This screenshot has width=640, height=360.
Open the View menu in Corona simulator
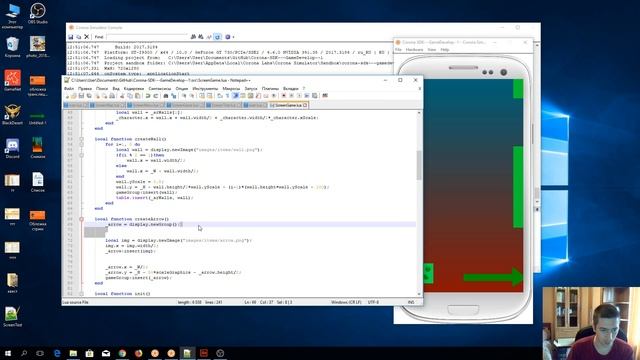[432, 49]
